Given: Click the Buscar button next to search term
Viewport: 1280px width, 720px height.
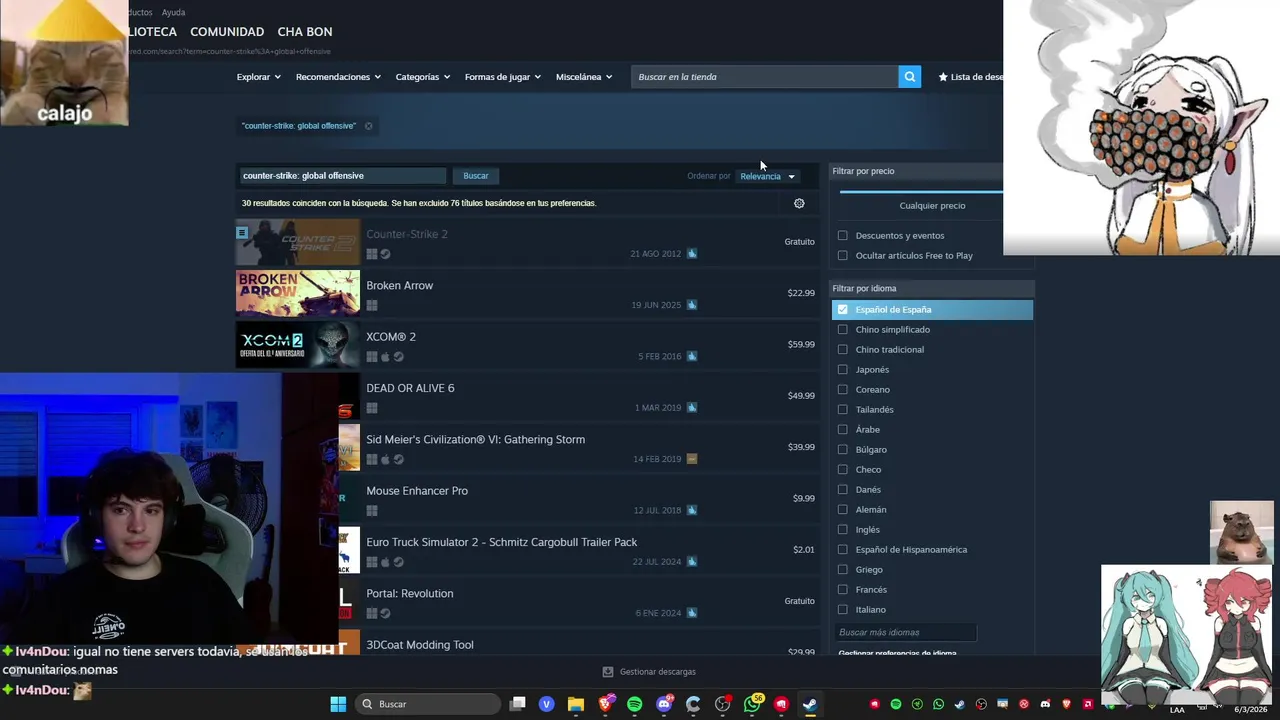Looking at the screenshot, I should (476, 176).
